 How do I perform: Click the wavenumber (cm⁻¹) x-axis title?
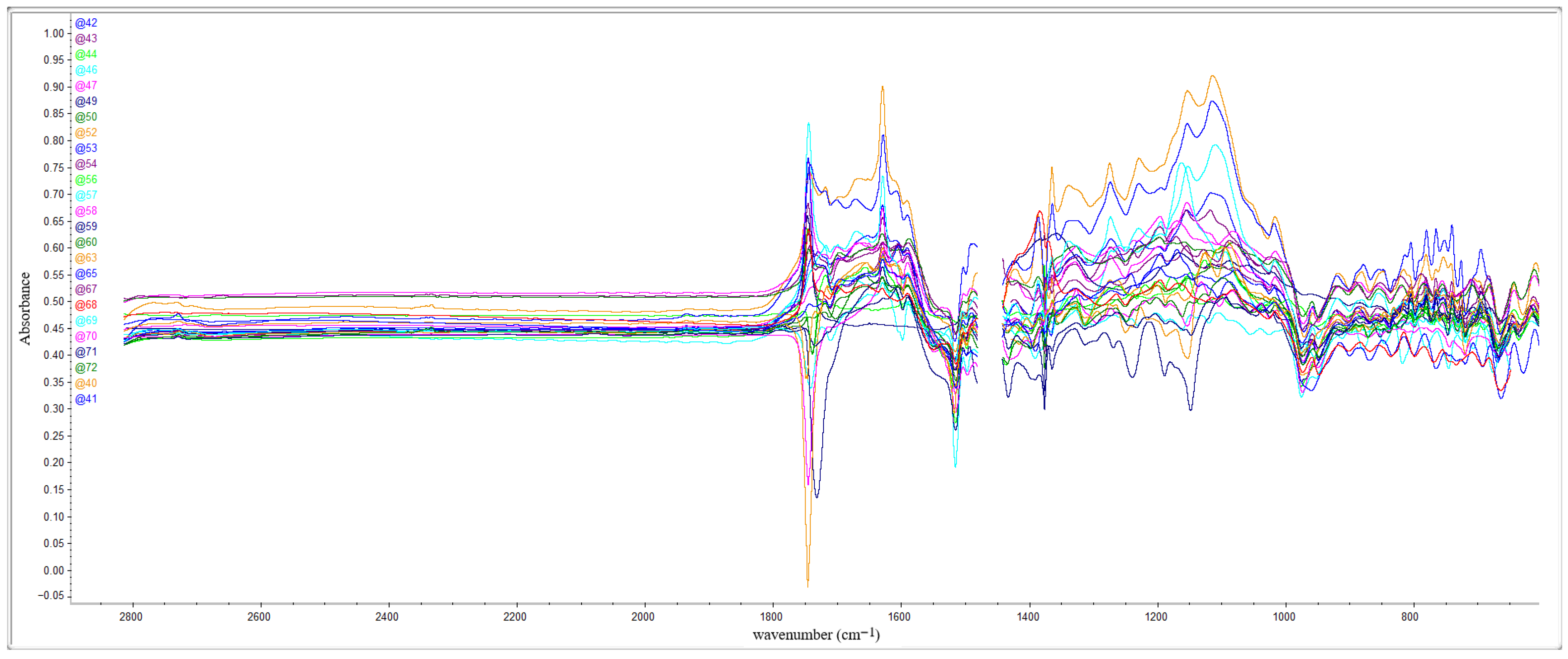pos(816,634)
